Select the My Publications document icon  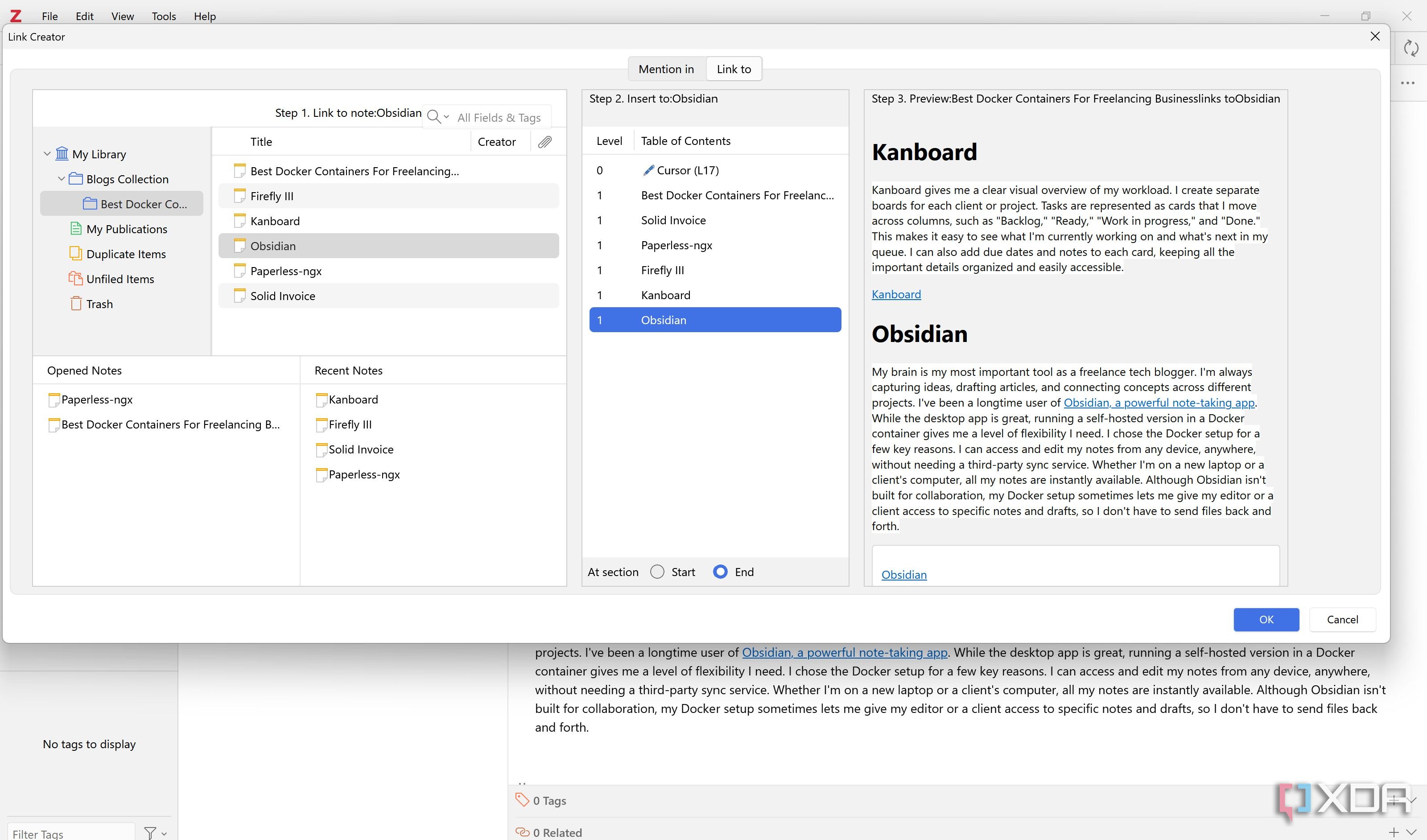[76, 229]
